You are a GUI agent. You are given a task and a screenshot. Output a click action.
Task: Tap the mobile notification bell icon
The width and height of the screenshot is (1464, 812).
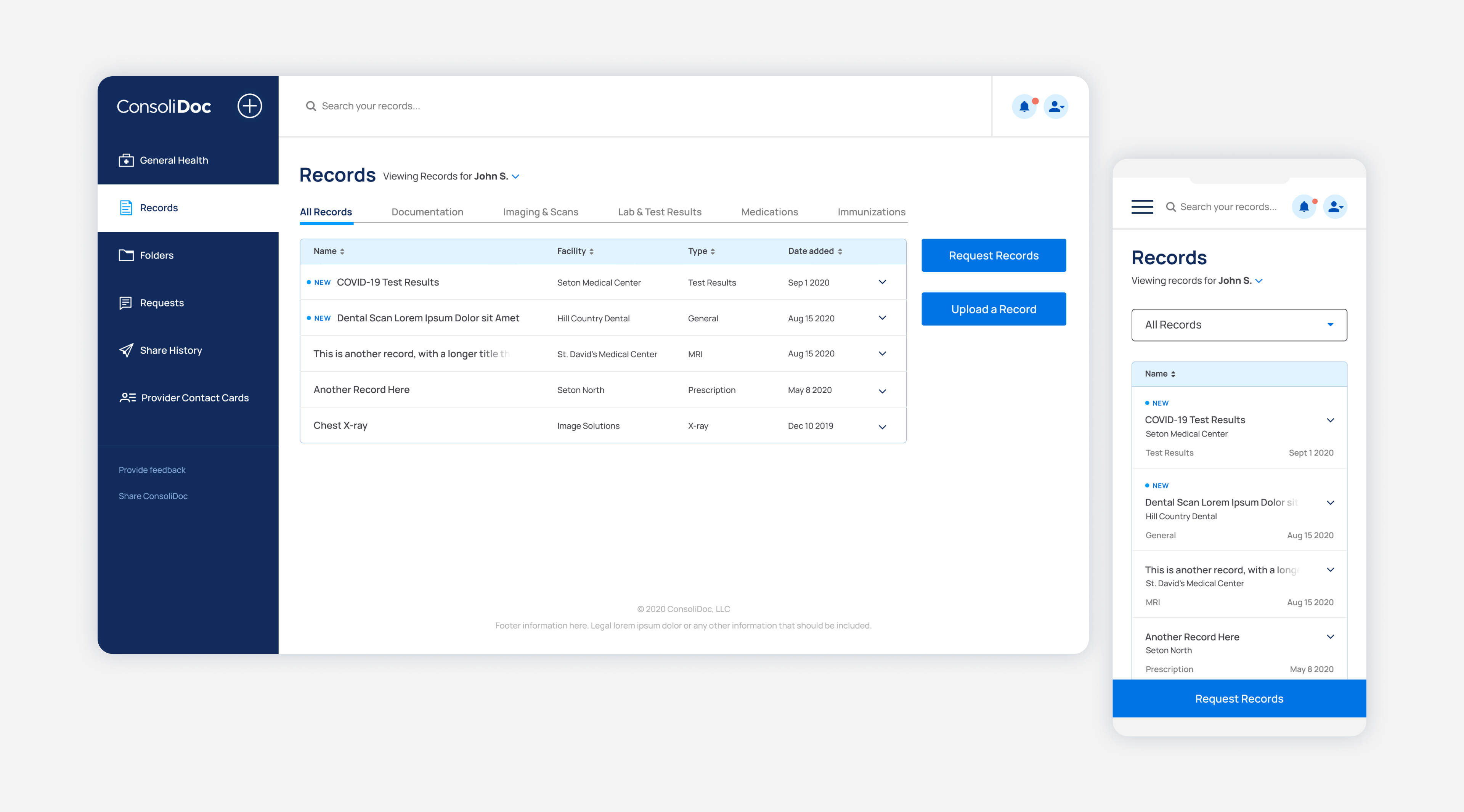tap(1304, 207)
